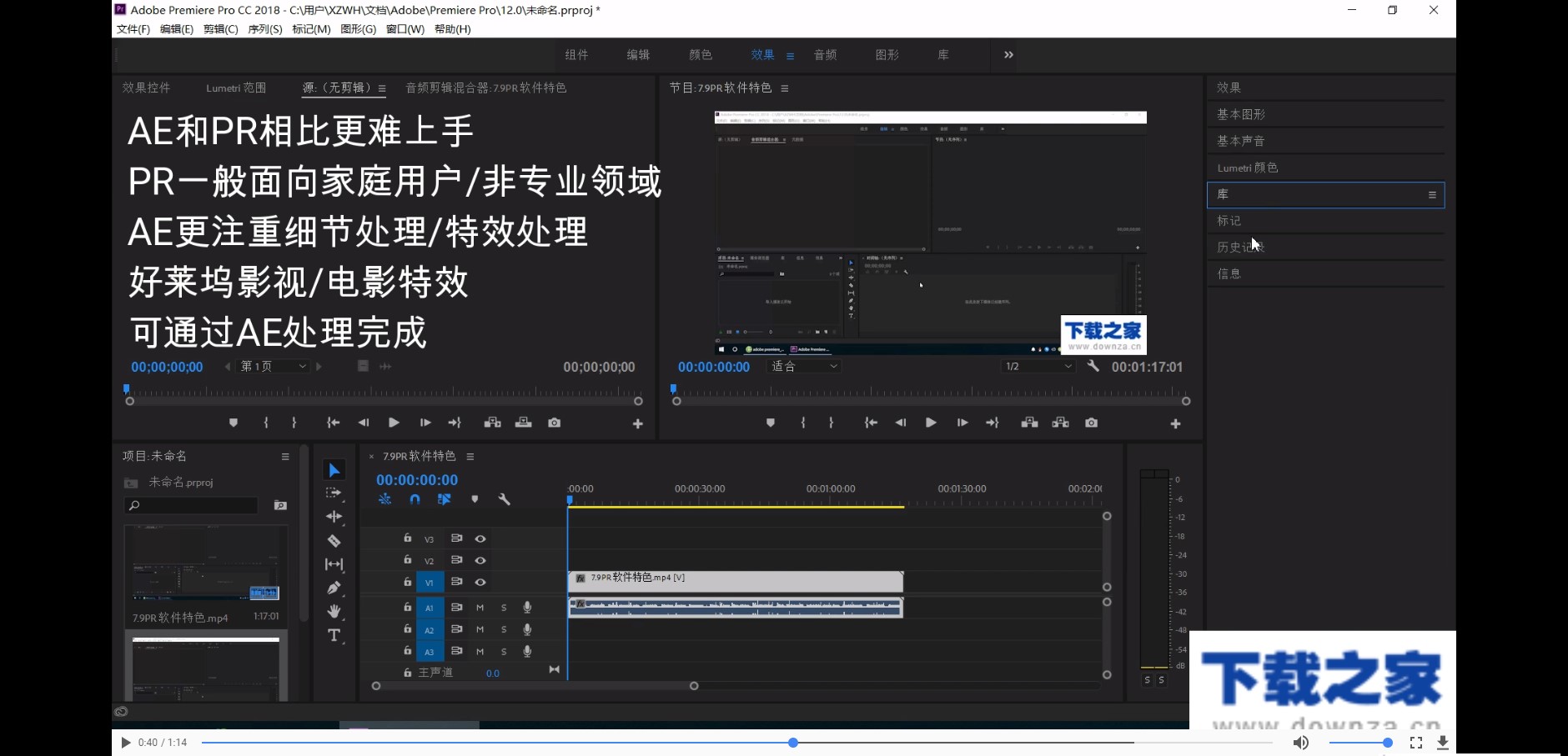Select the Selection tool in the timeline toolbar
1568x756 pixels.
pyautogui.click(x=334, y=470)
